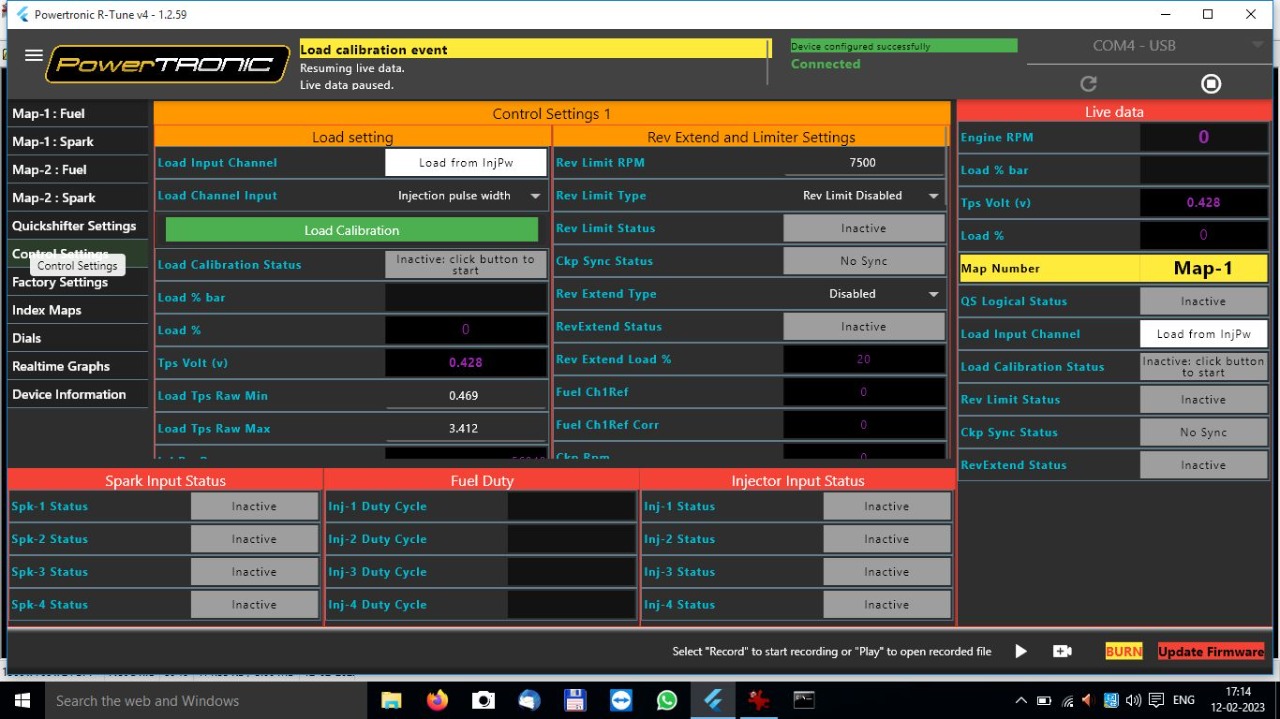Image resolution: width=1280 pixels, height=719 pixels.
Task: Open TeamViewer from the taskbar
Action: (x=621, y=700)
